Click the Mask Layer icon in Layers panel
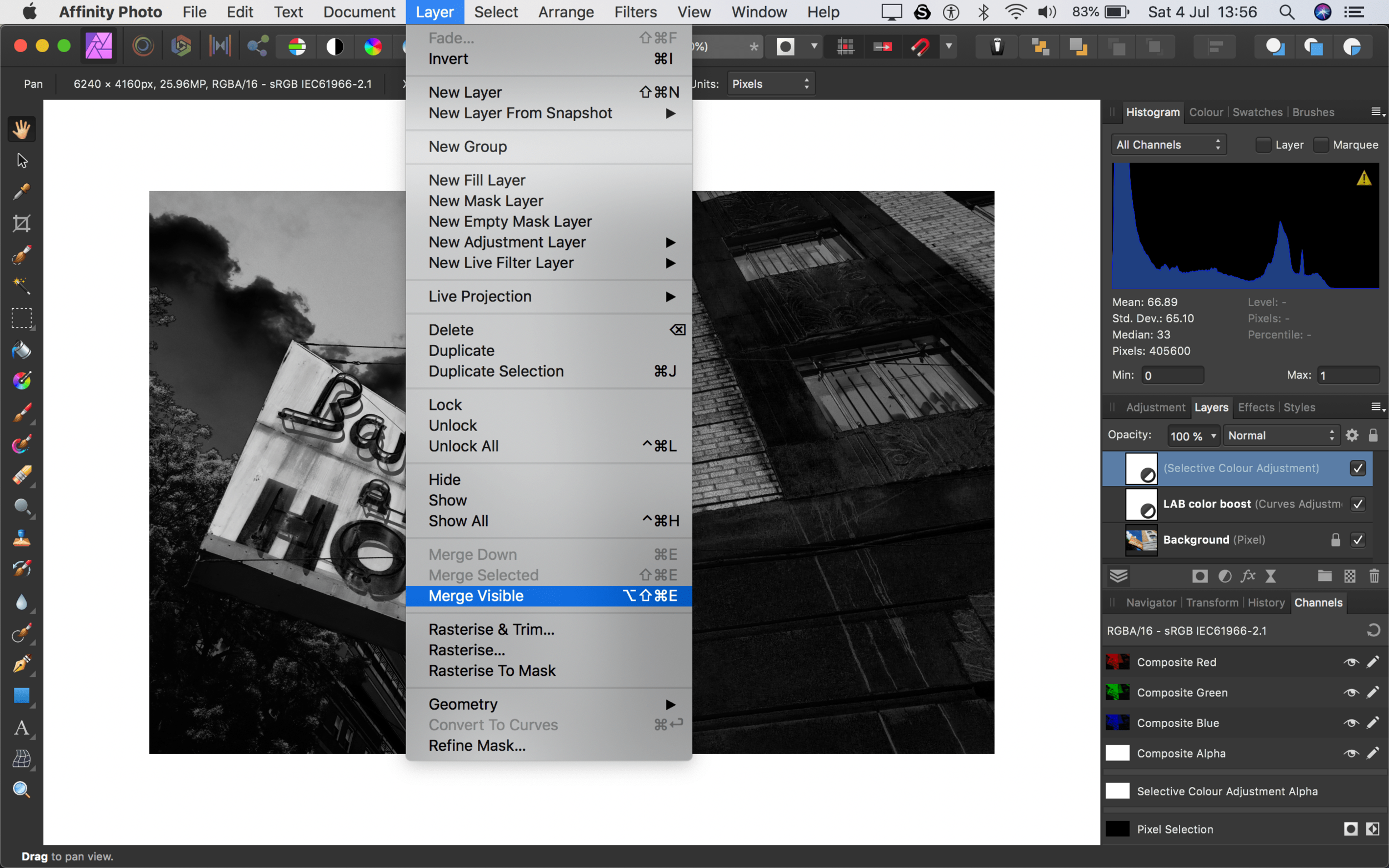 1200,576
